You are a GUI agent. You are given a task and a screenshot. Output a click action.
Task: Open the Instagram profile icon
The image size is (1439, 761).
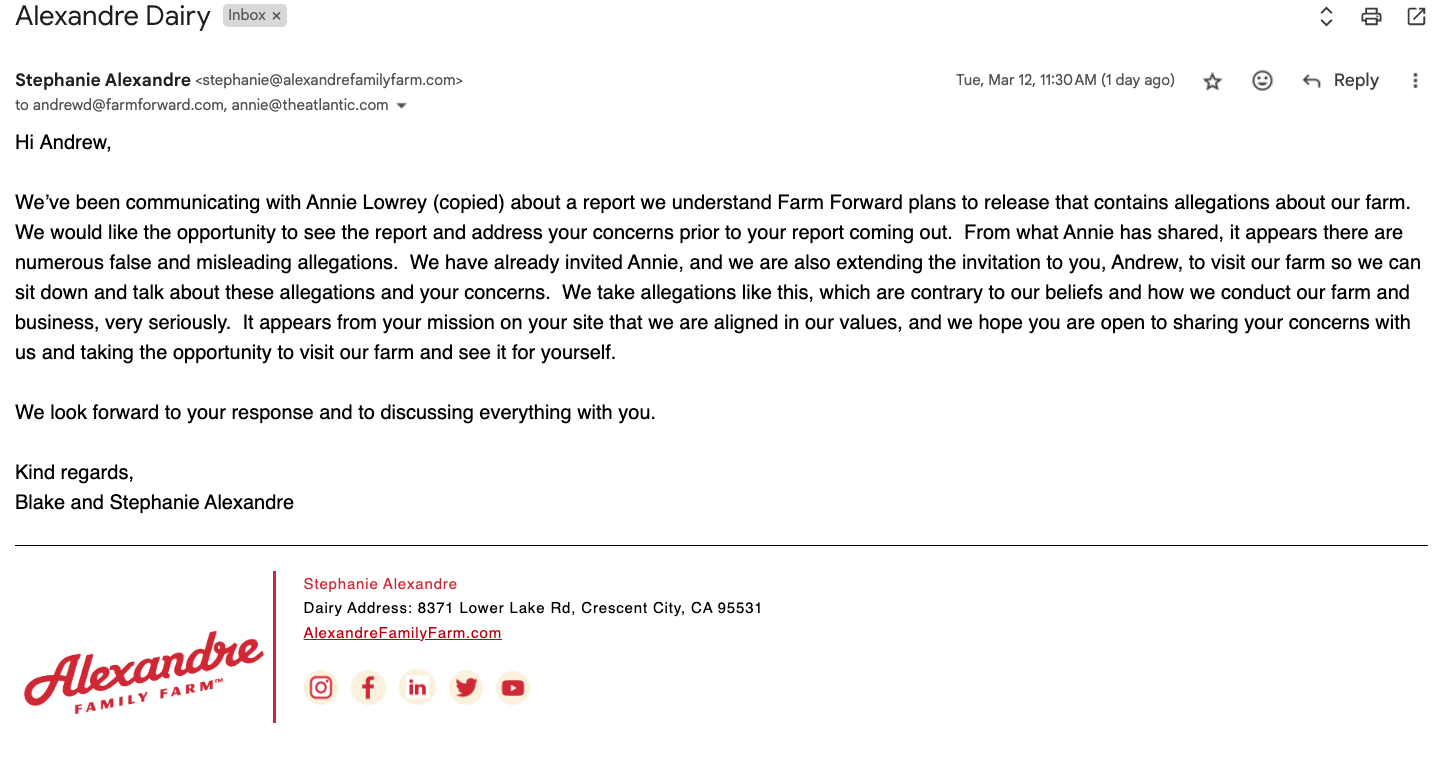point(321,687)
